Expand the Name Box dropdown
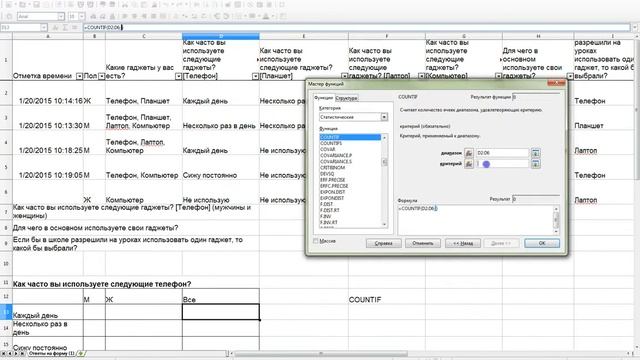Viewport: 640px width, 360px height. (44, 27)
